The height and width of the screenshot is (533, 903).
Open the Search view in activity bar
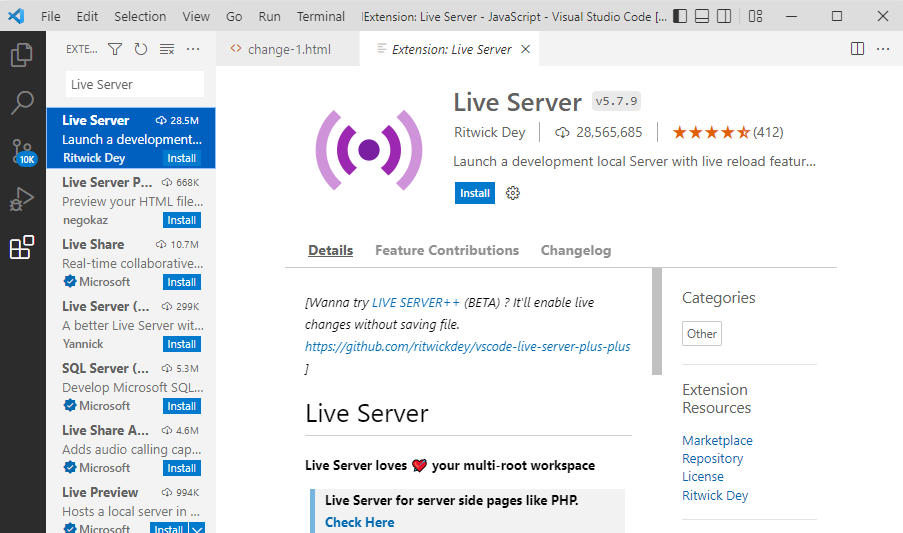(x=22, y=103)
